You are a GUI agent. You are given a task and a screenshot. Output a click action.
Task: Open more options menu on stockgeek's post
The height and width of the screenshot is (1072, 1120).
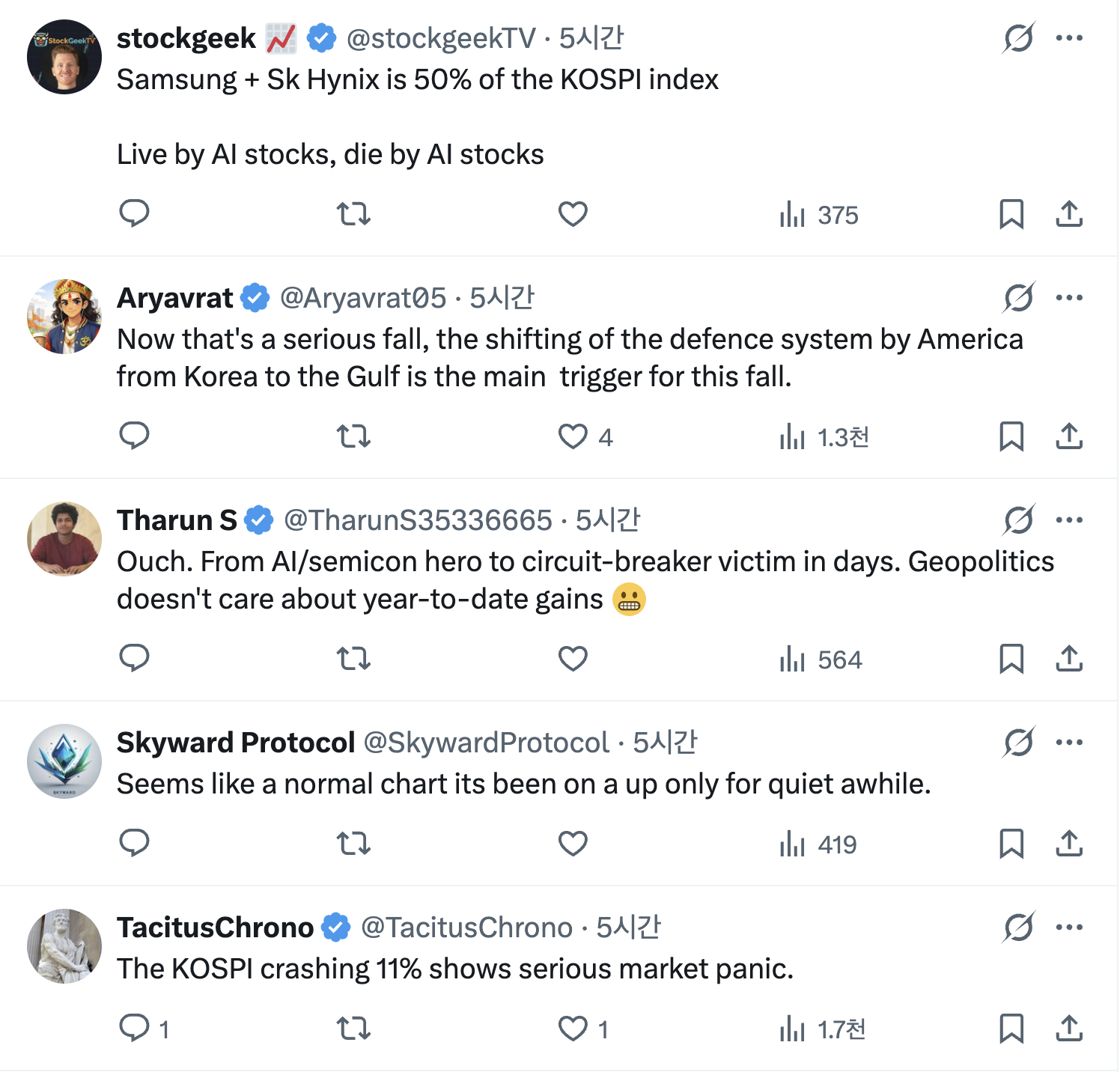[1069, 38]
